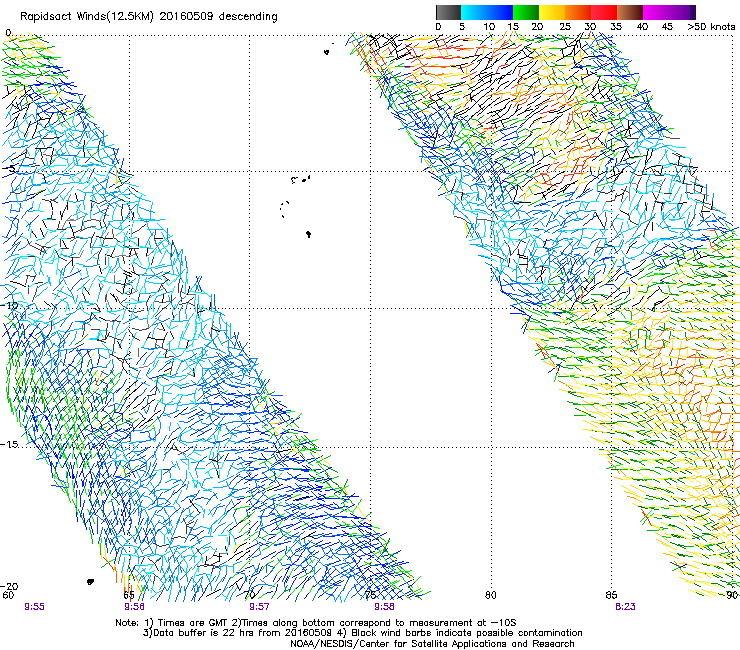Image resolution: width=740 pixels, height=650 pixels.
Task: Click the dark purple 45-50 knots color segment
Action: point(682,12)
